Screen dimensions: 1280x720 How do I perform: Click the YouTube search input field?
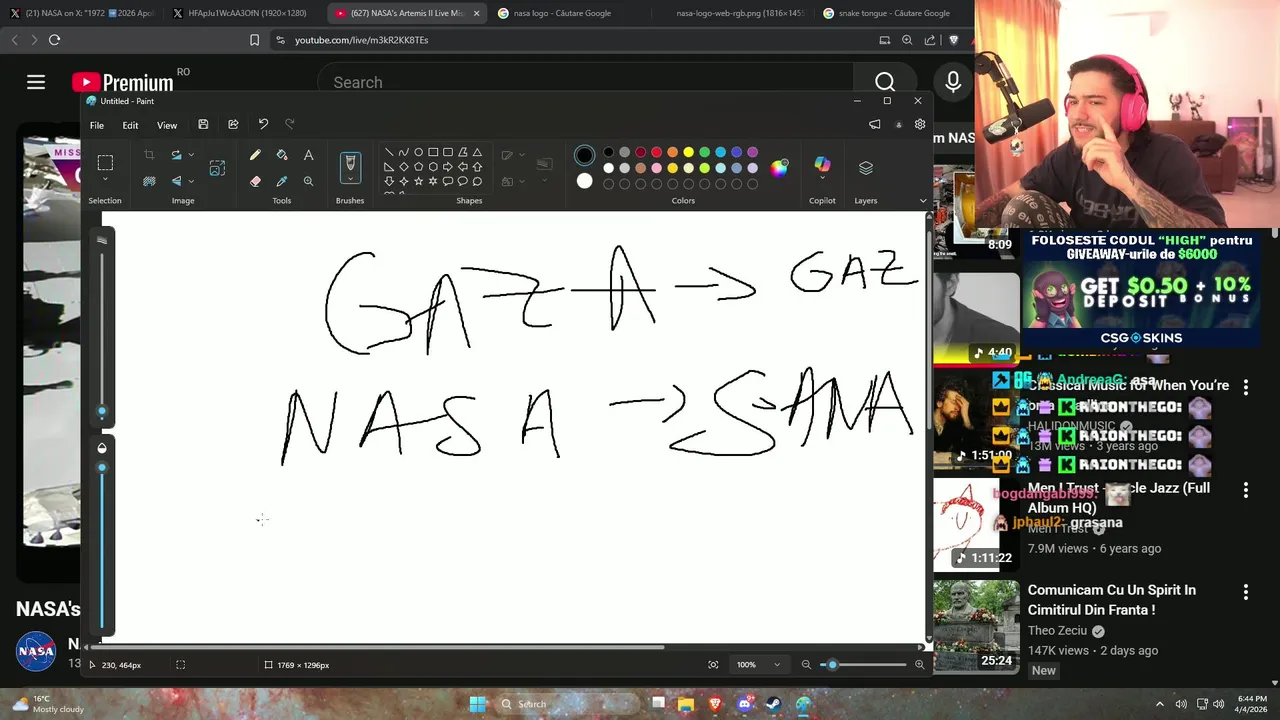[586, 82]
